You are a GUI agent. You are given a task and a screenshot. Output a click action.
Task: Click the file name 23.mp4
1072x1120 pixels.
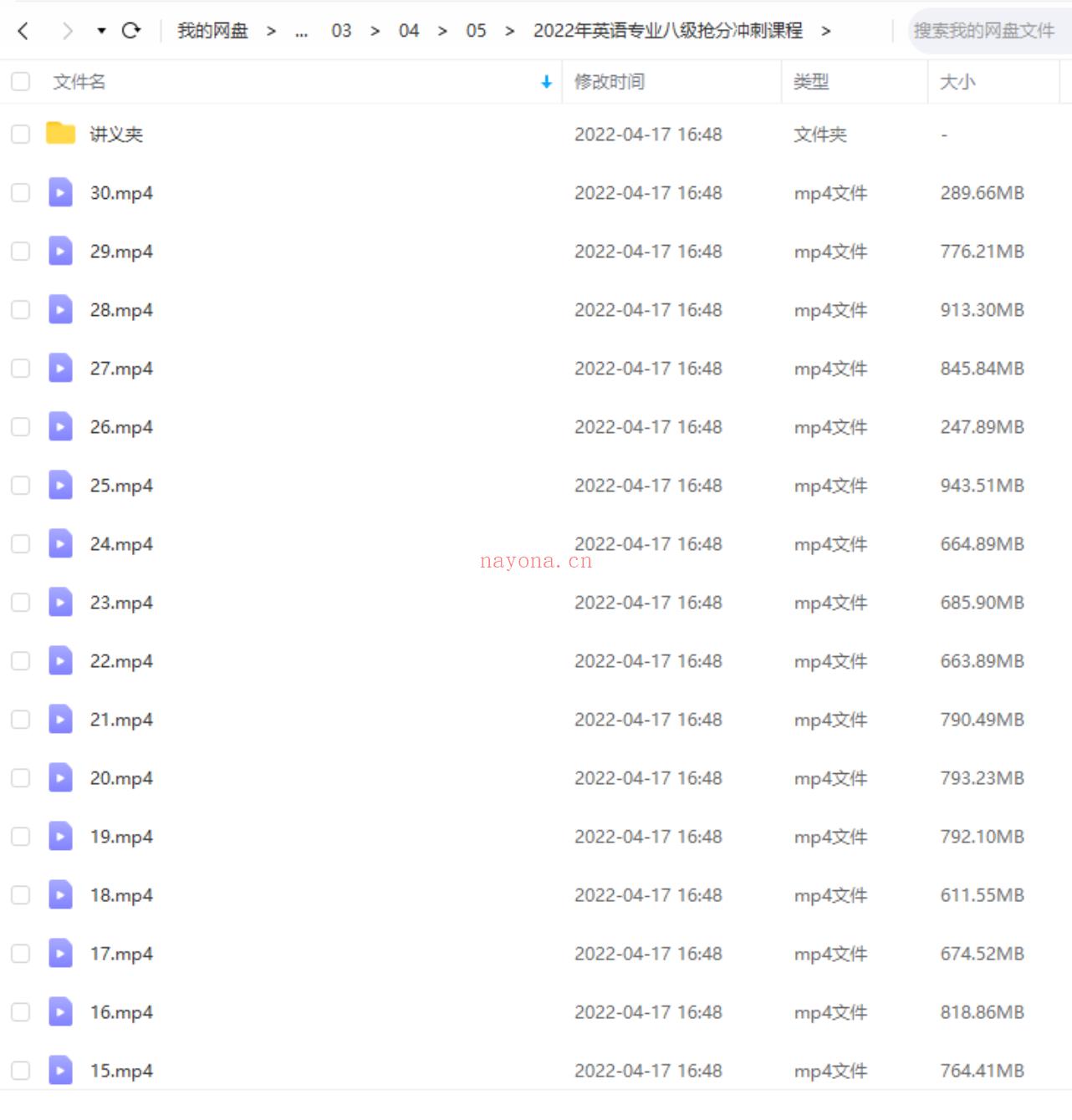[x=121, y=603]
